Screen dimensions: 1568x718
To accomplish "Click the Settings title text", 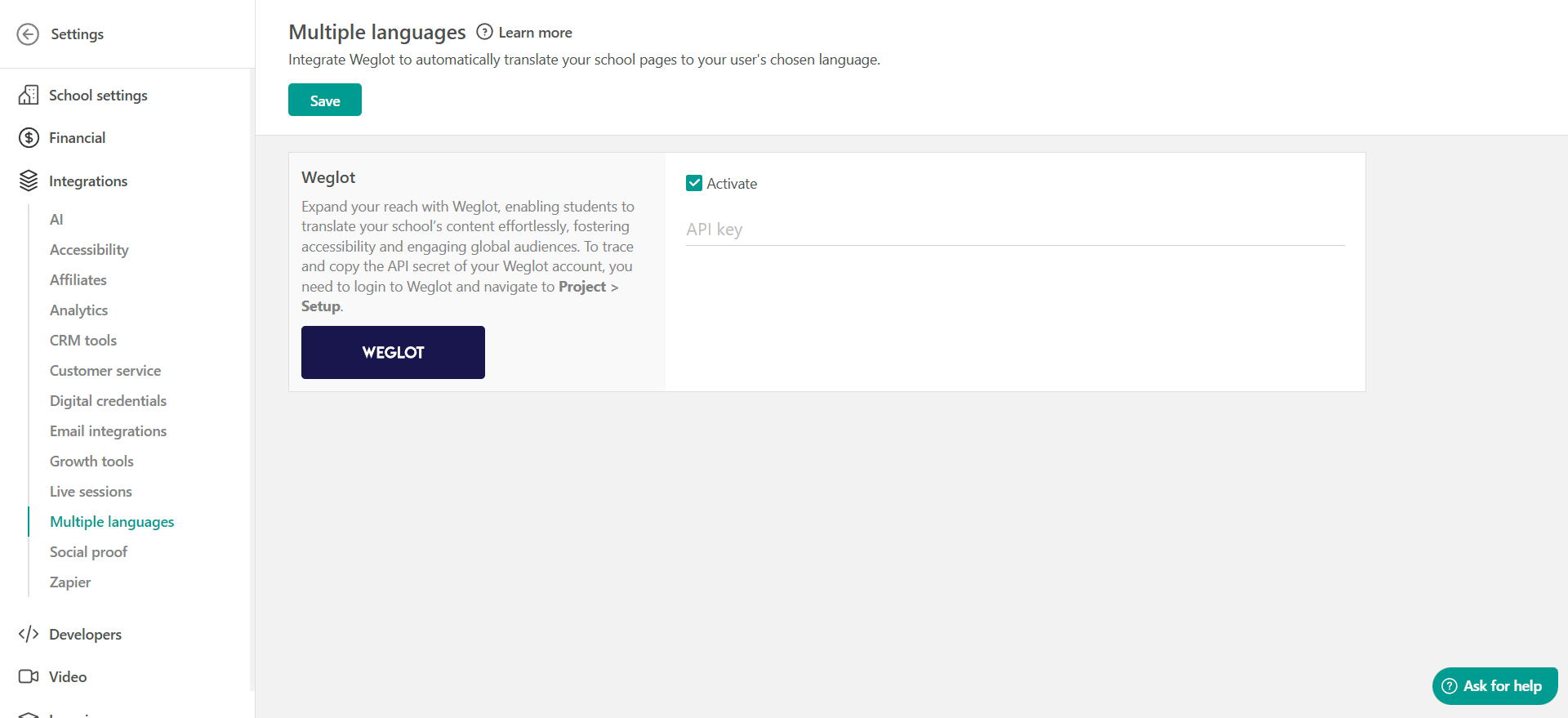I will click(78, 34).
